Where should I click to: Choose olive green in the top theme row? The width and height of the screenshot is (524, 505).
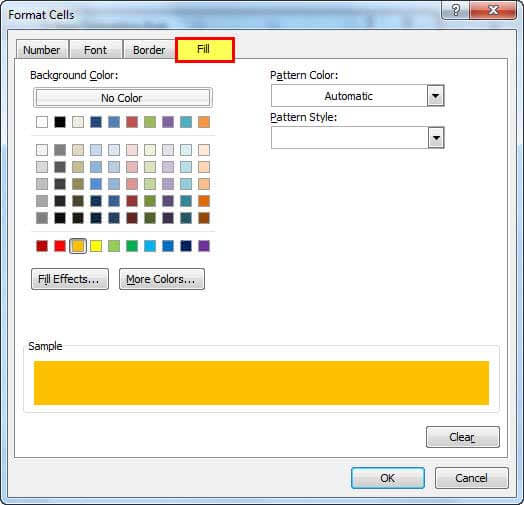tap(150, 122)
